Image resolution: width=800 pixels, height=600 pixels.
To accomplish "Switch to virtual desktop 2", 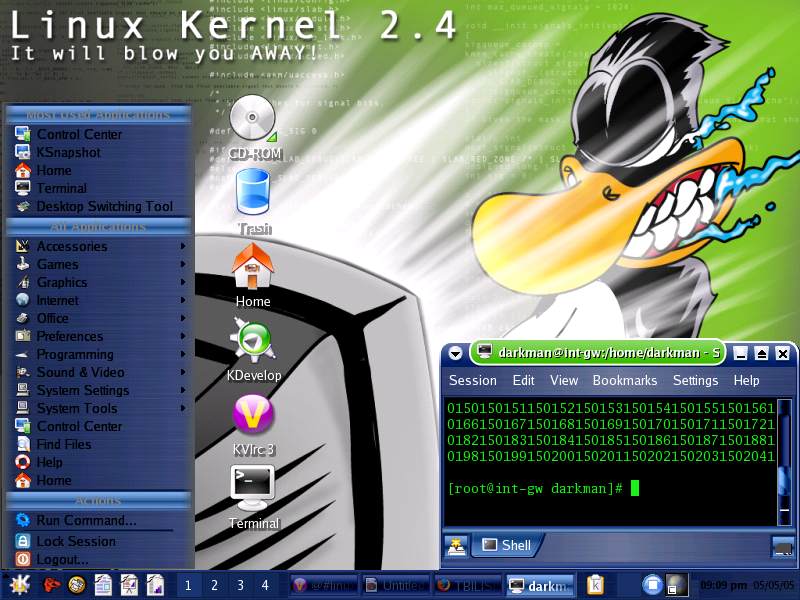I will pos(214,585).
